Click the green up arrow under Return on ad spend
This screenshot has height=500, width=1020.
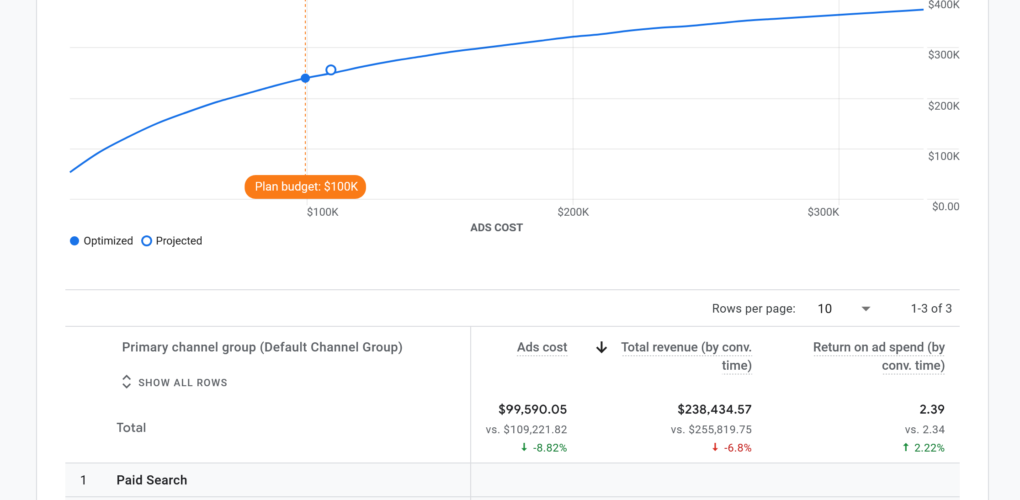(x=904, y=448)
